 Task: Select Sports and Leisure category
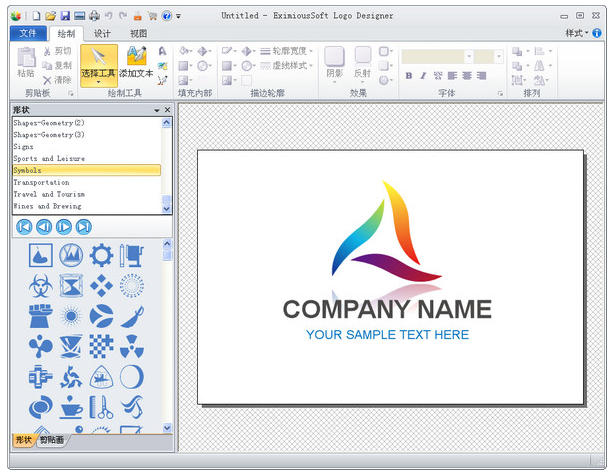(x=87, y=159)
